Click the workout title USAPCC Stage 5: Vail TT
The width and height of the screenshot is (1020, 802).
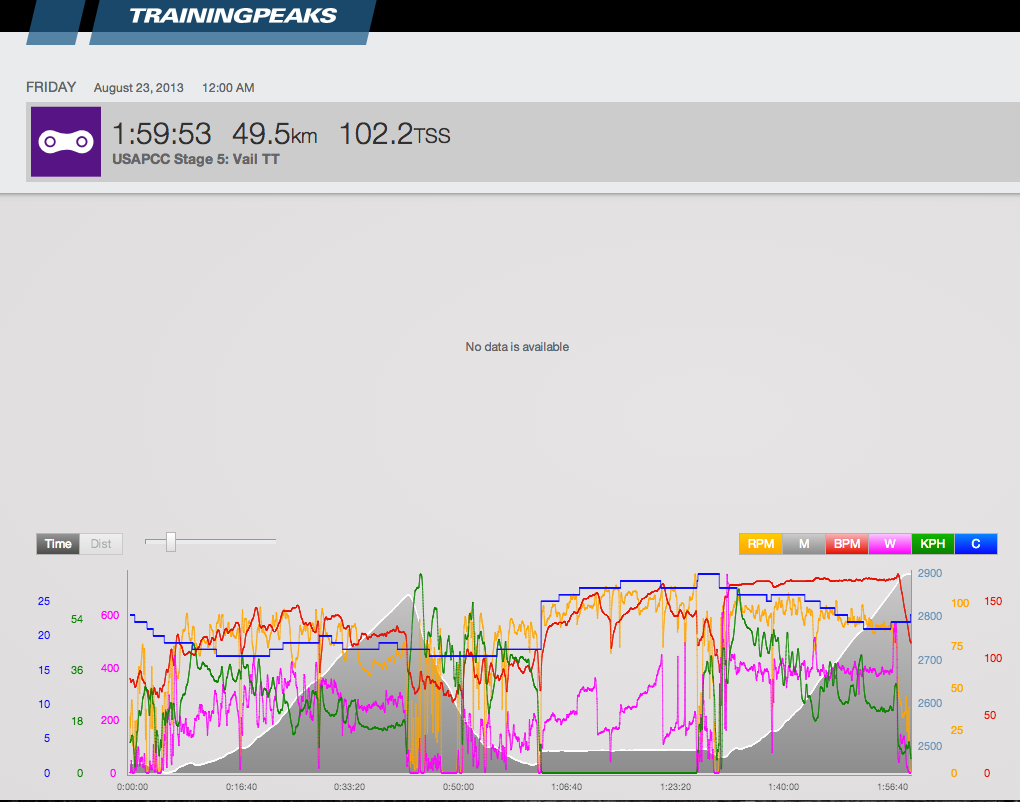(x=196, y=159)
